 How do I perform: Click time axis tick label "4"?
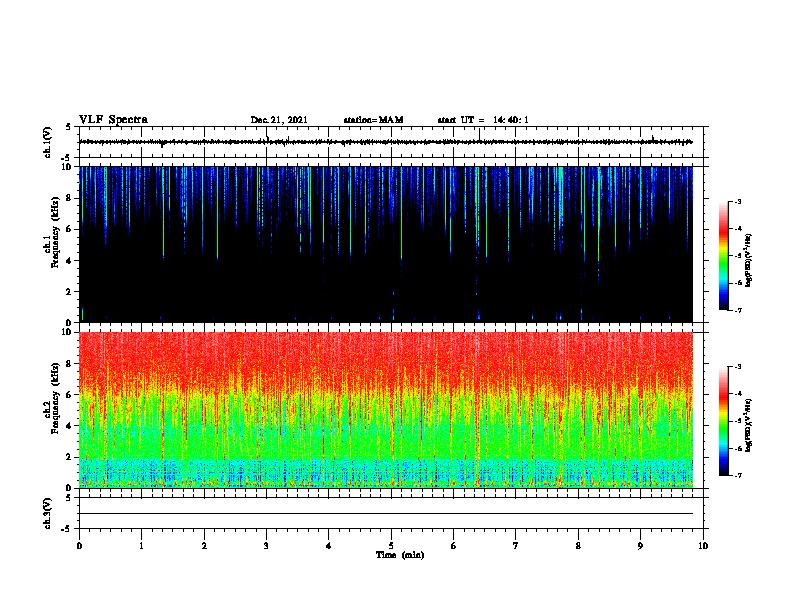click(329, 545)
